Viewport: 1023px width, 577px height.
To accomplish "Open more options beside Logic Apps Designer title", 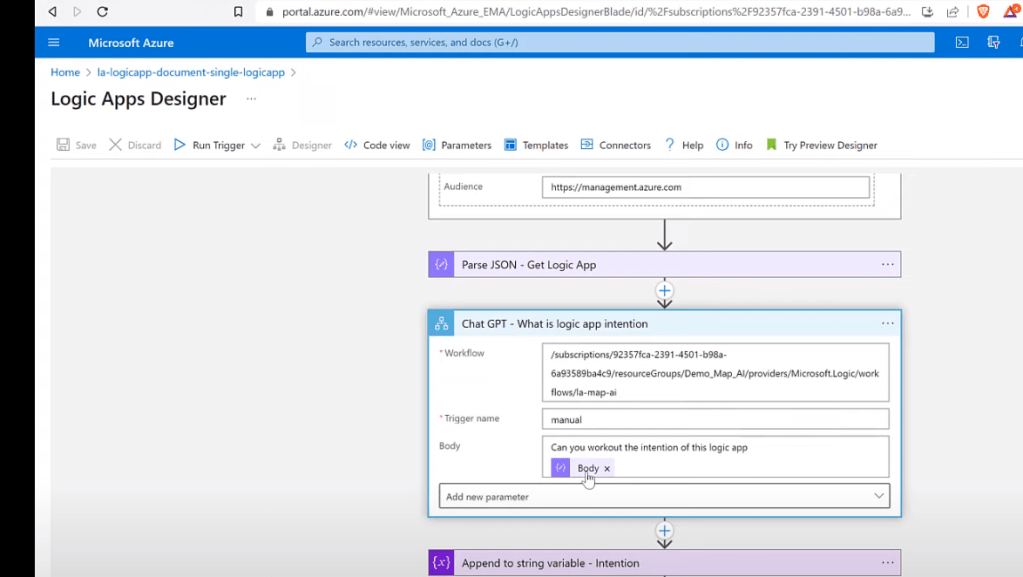I will click(x=251, y=99).
